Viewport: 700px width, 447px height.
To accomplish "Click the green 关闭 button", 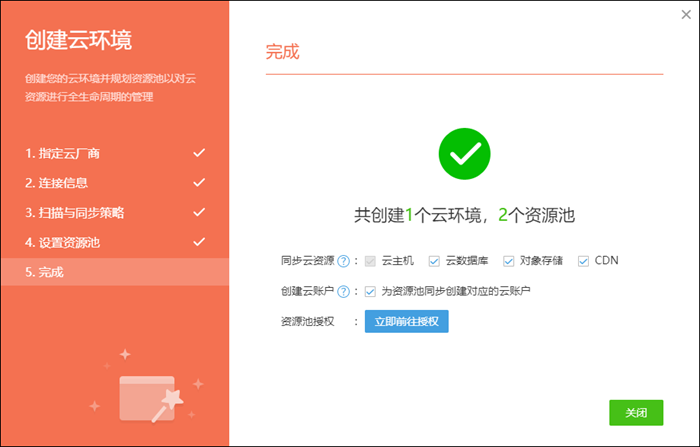I will 635,412.
